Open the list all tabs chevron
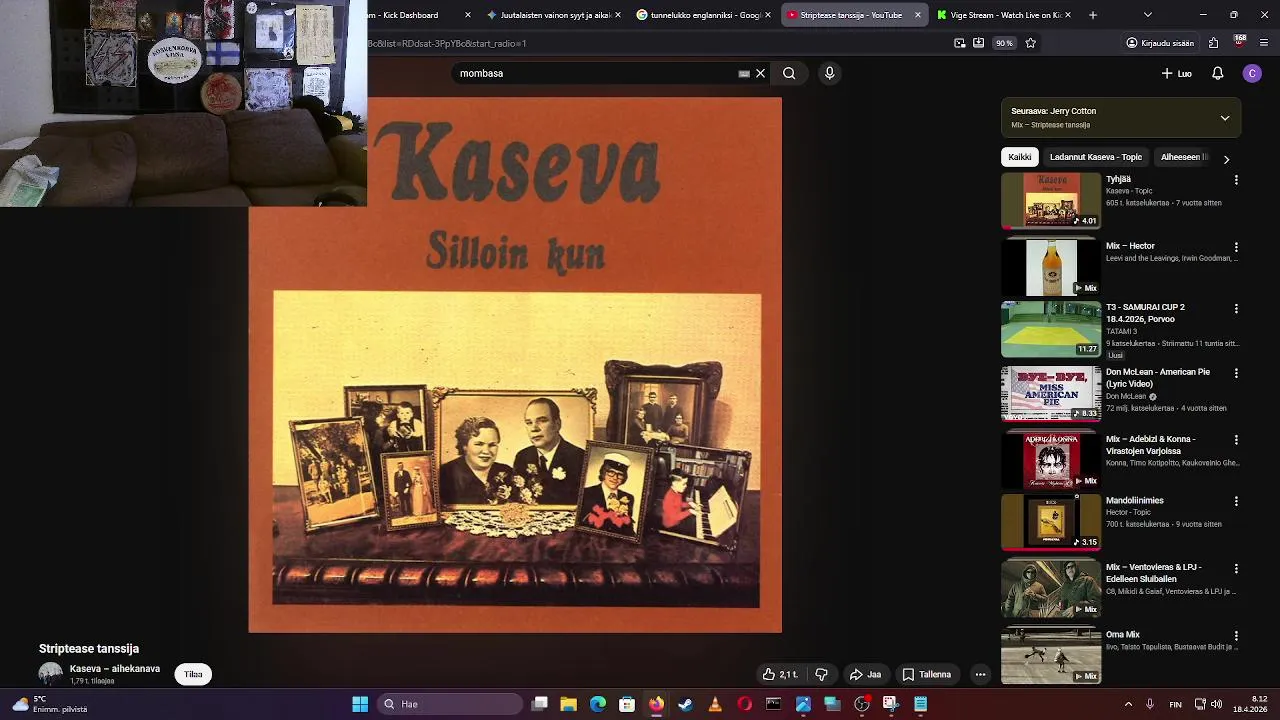1280x720 pixels. (x=1147, y=15)
